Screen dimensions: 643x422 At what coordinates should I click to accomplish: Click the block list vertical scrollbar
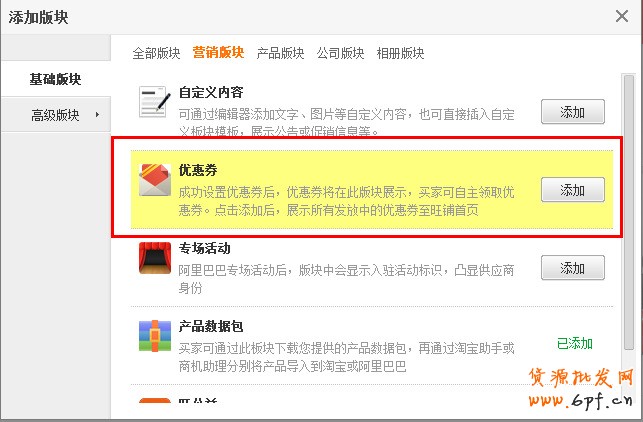coord(629,212)
